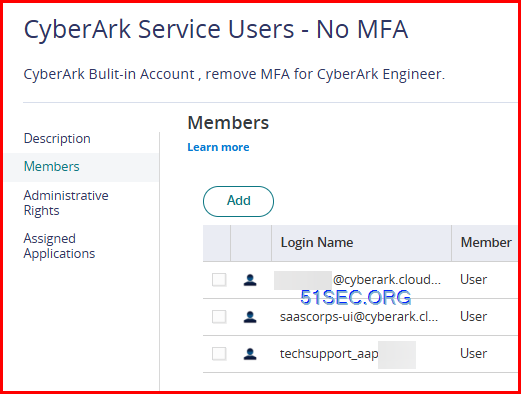This screenshot has height=394, width=521.
Task: Click the user icon in the @cyberark.cloud row
Action: 250,280
